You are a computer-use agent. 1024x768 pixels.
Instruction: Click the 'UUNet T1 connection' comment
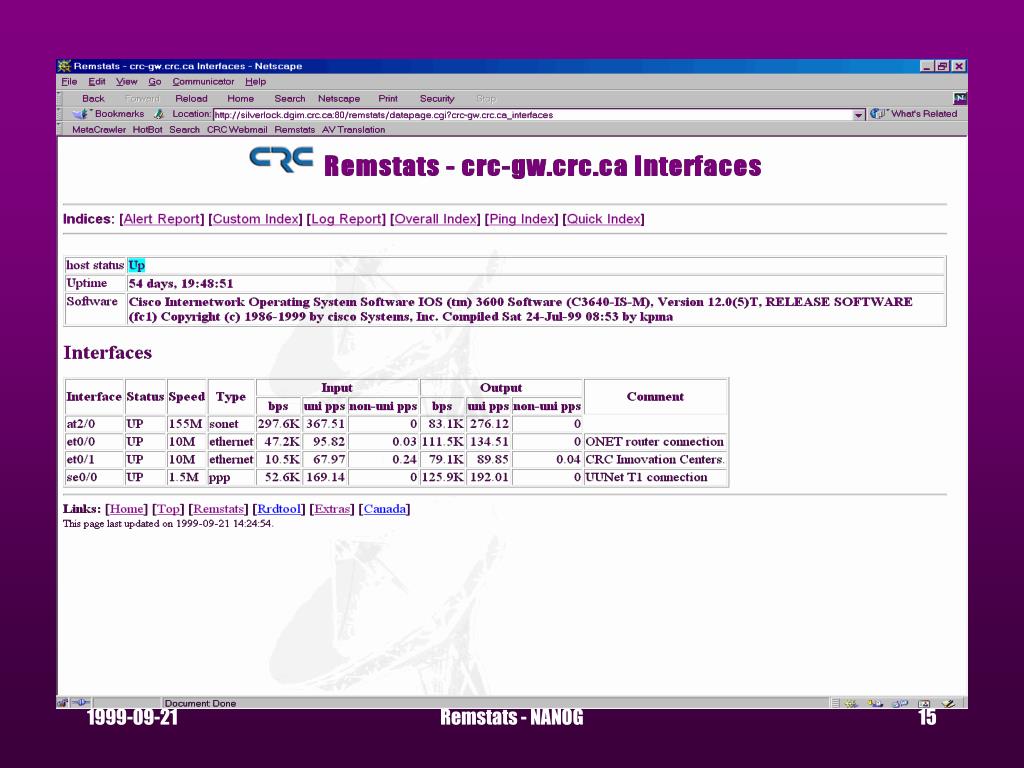pos(646,477)
